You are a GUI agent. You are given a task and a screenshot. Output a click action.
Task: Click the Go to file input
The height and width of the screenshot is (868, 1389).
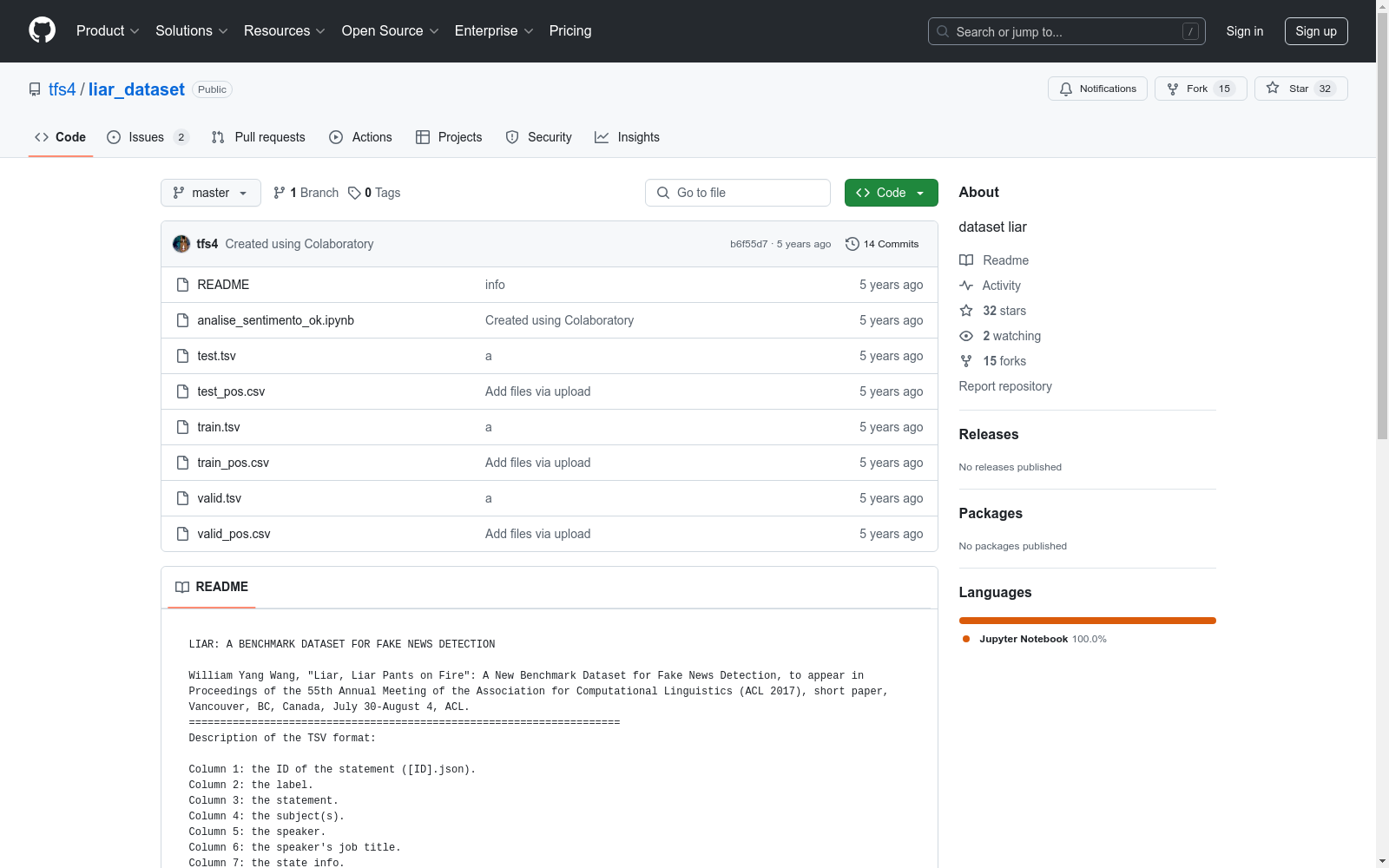(738, 193)
